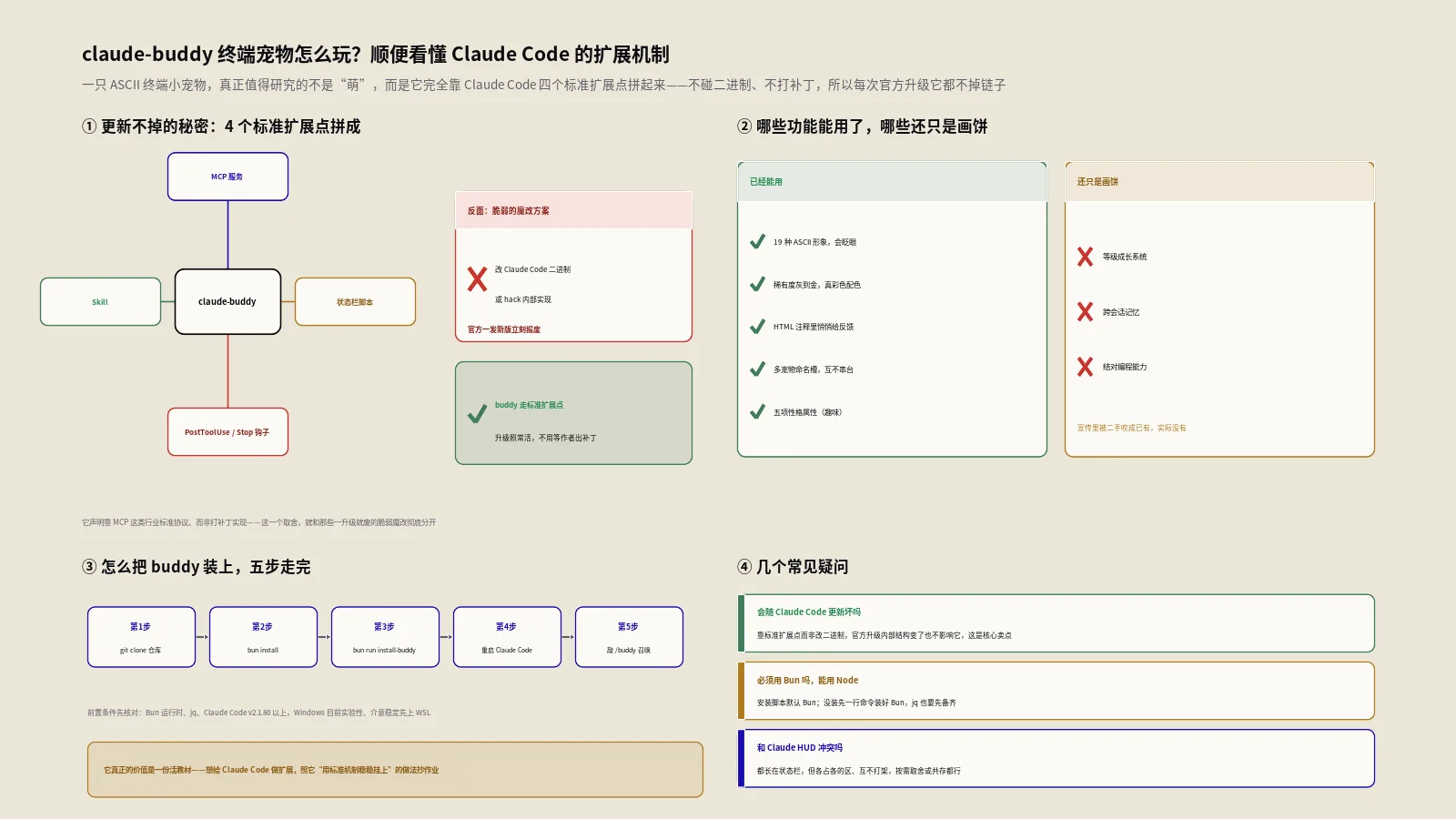
Task: Click the text '稀有度灰到金，真彩色配色'
Action: coord(816,285)
